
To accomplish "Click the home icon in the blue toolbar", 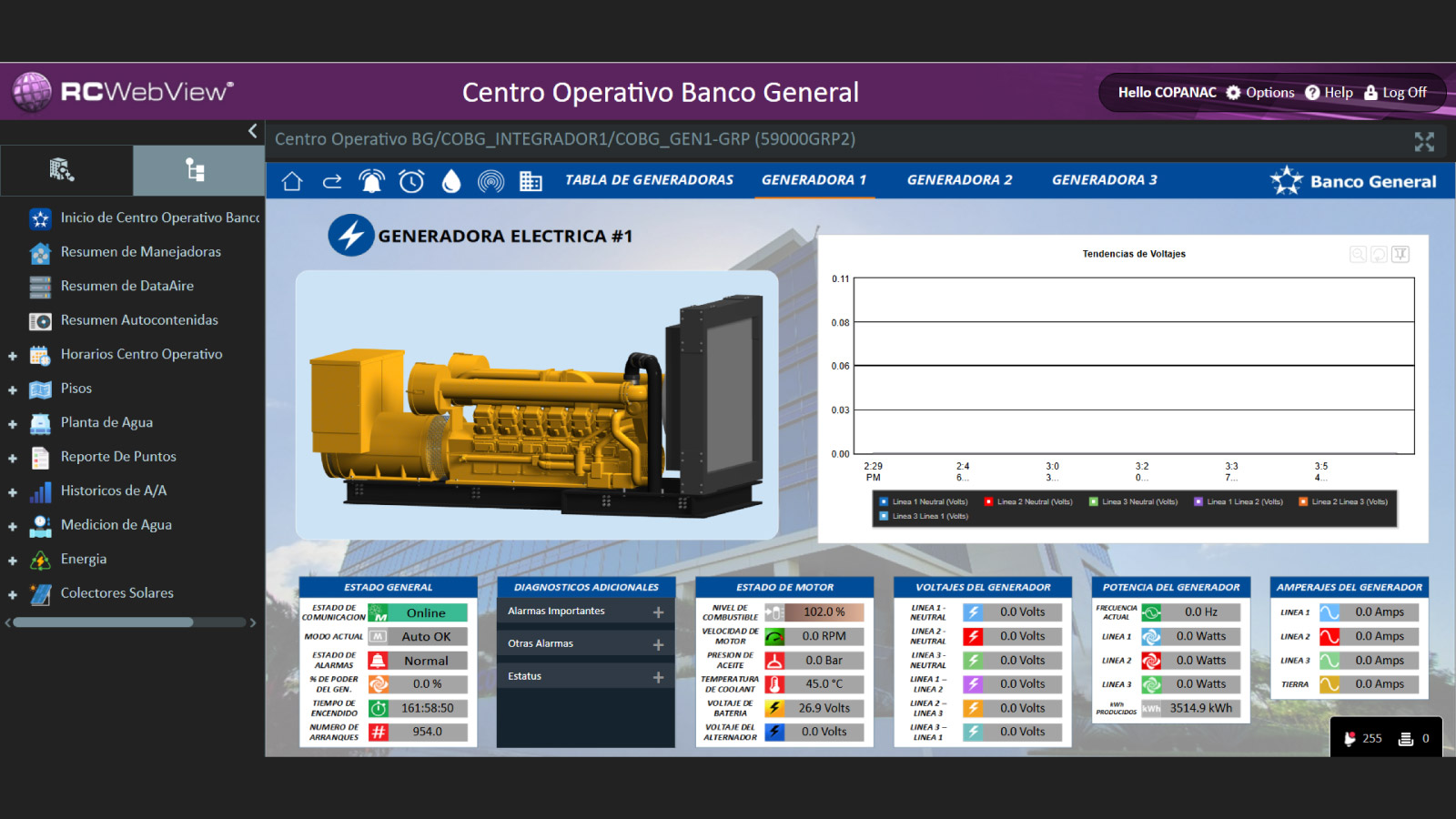I will point(292,181).
